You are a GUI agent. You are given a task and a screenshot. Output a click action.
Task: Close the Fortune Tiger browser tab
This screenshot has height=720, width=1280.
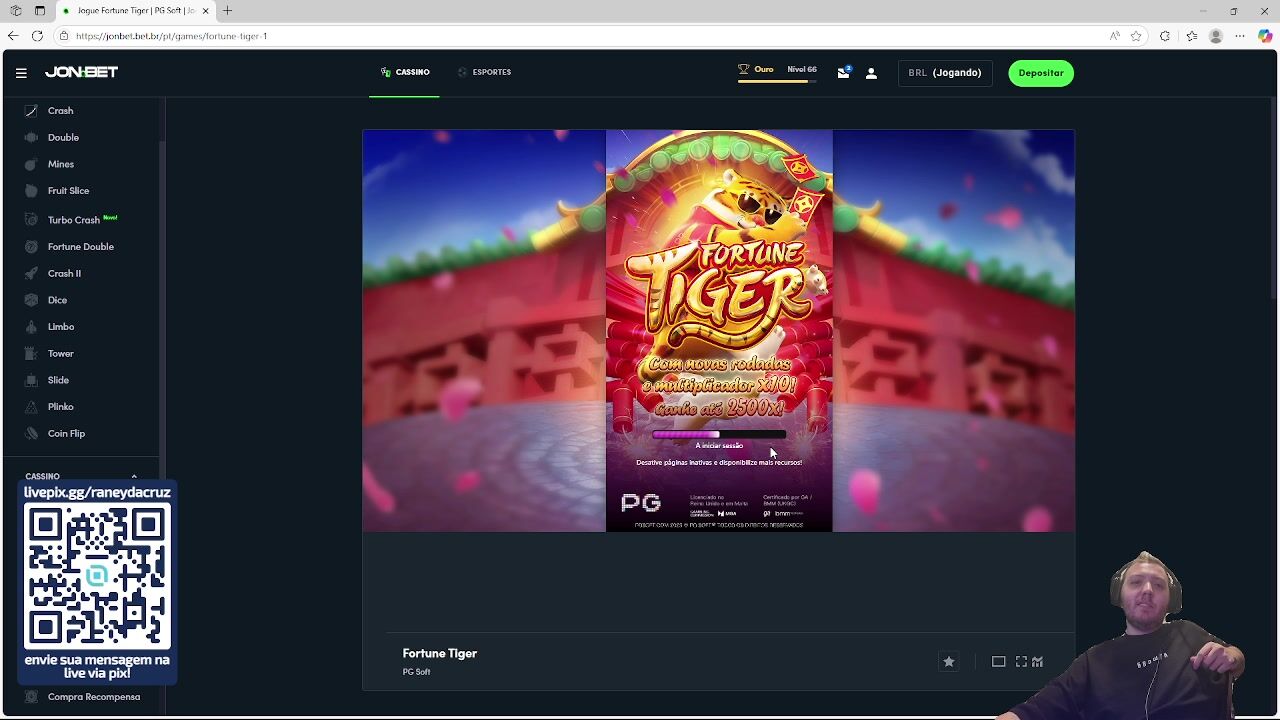click(x=206, y=11)
